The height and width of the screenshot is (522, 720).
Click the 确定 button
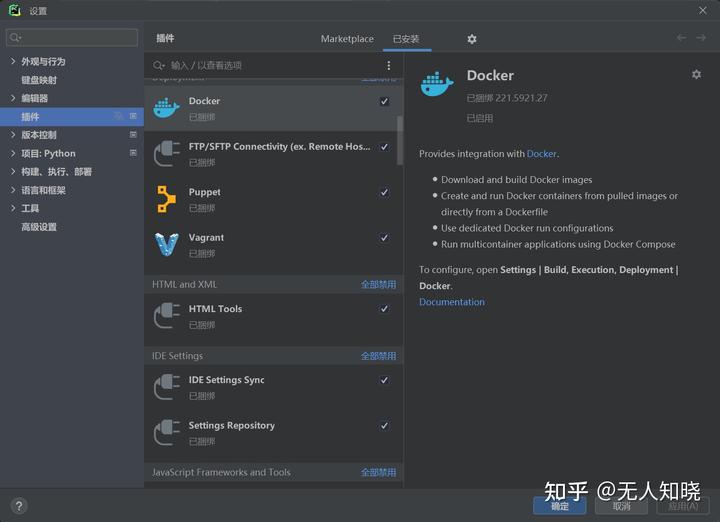point(560,506)
